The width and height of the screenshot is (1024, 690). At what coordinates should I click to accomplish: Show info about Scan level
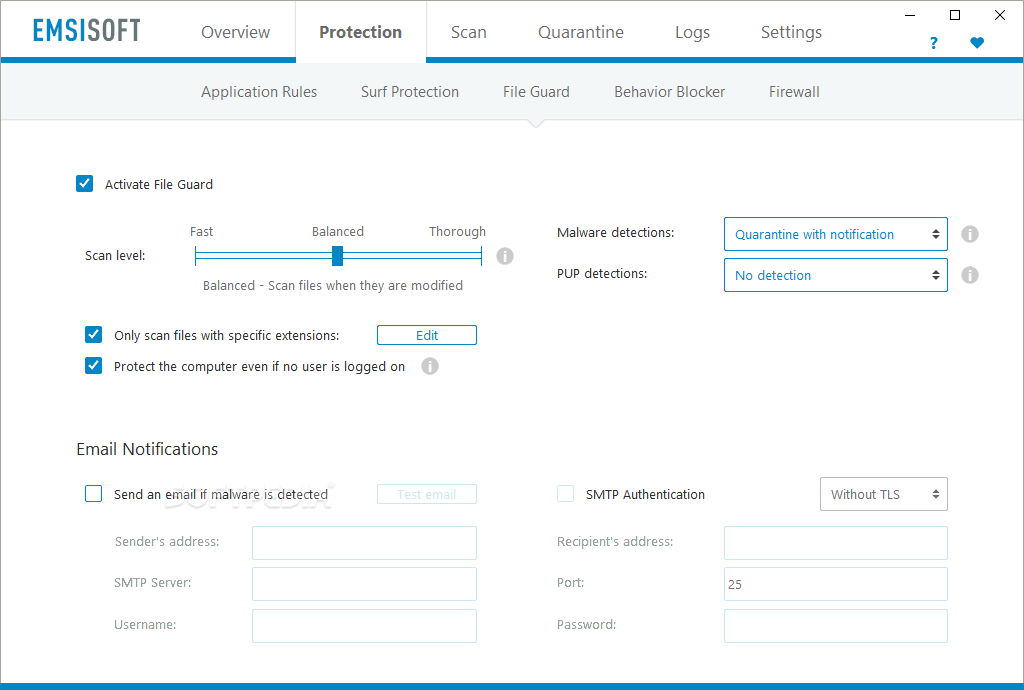tap(505, 256)
